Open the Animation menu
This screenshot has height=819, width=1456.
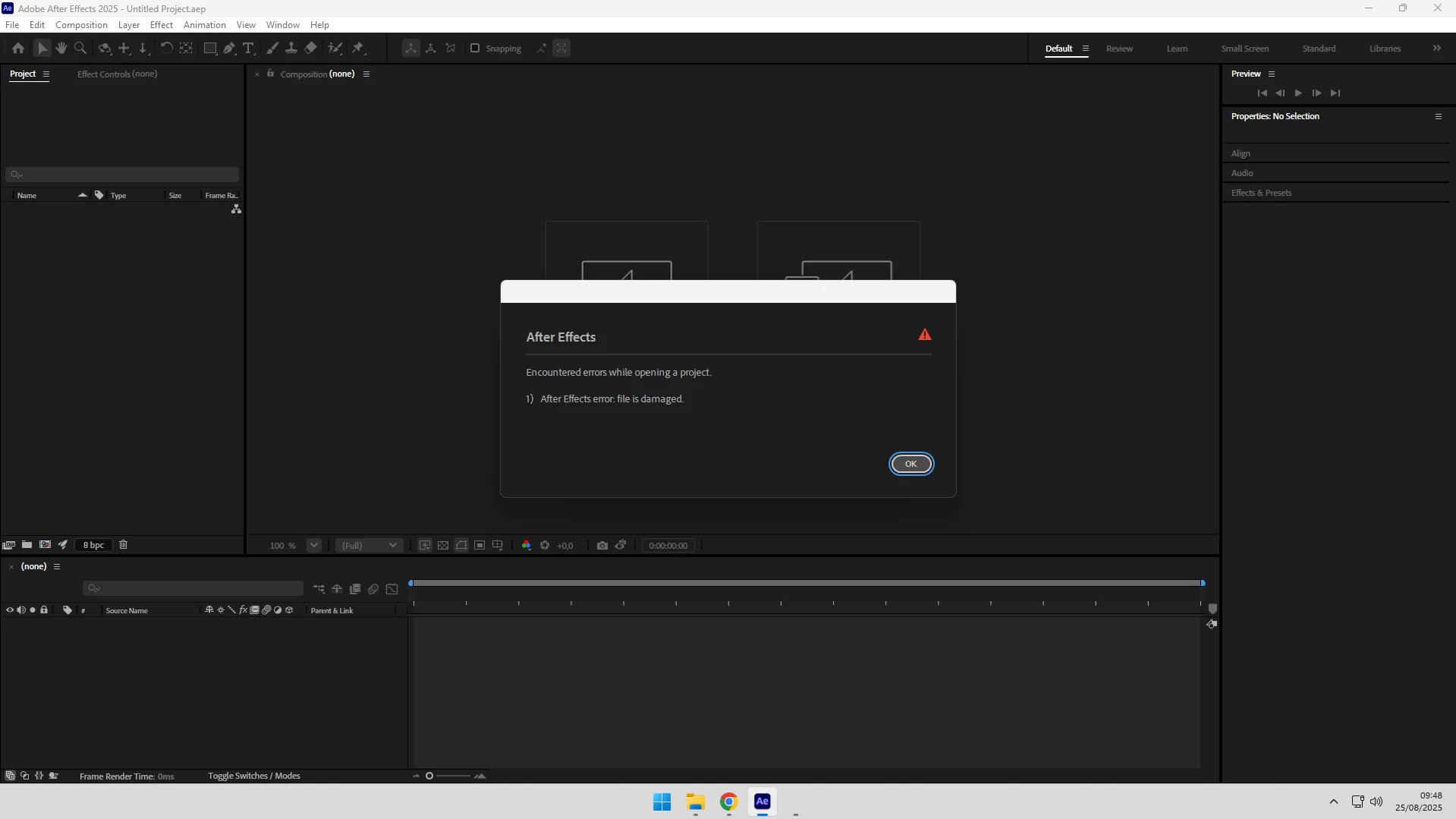(205, 25)
